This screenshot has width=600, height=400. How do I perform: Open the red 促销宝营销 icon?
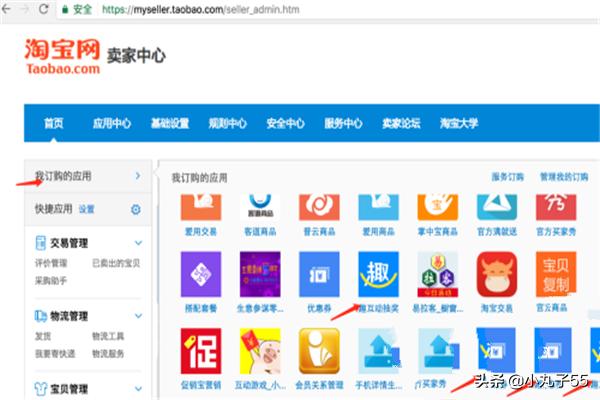pos(201,351)
